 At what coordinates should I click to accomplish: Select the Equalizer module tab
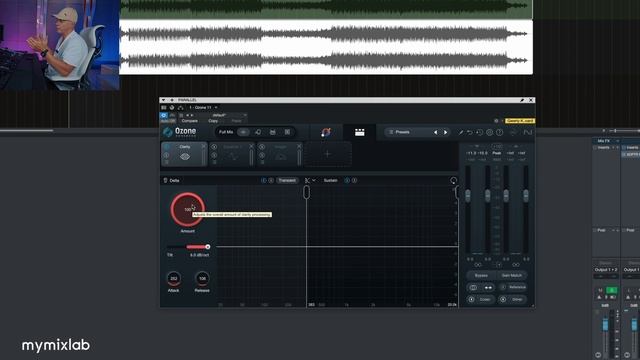pos(233,154)
